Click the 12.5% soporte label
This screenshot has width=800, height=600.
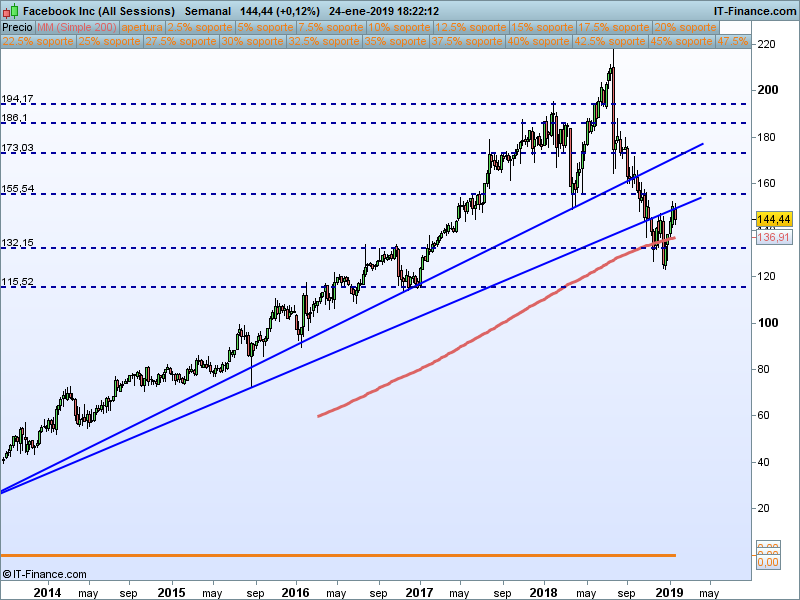(x=471, y=28)
